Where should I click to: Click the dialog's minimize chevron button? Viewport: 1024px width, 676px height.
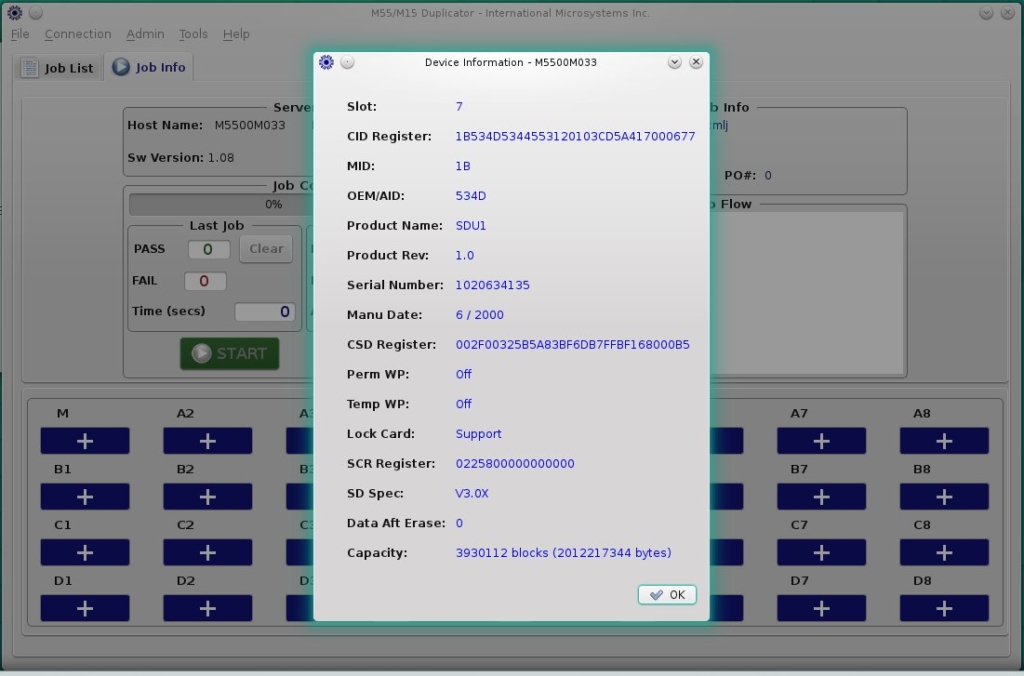coord(675,62)
